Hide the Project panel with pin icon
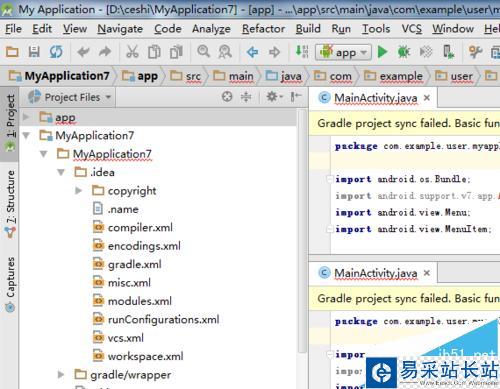 295,97
